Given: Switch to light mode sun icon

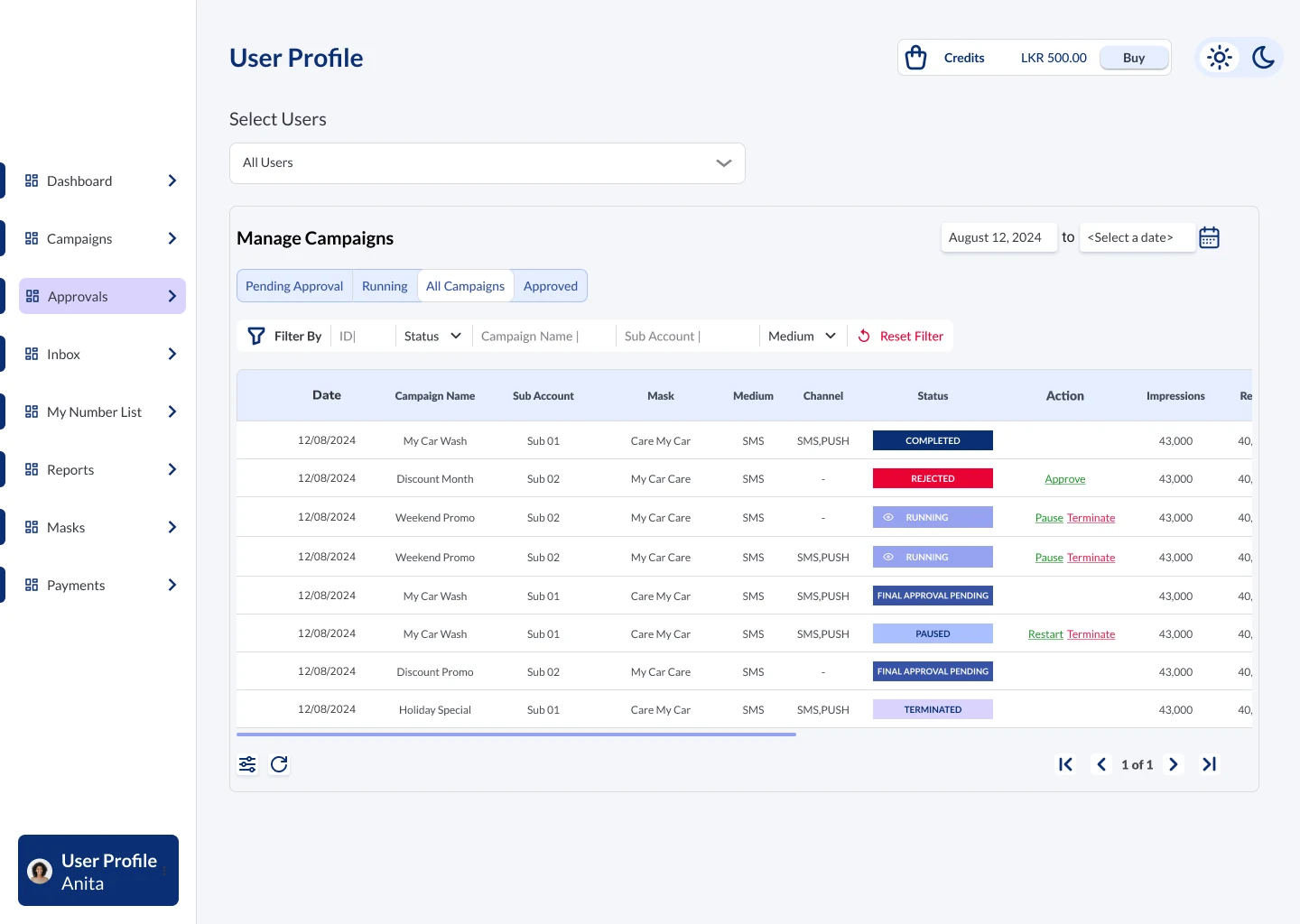Looking at the screenshot, I should (1220, 58).
